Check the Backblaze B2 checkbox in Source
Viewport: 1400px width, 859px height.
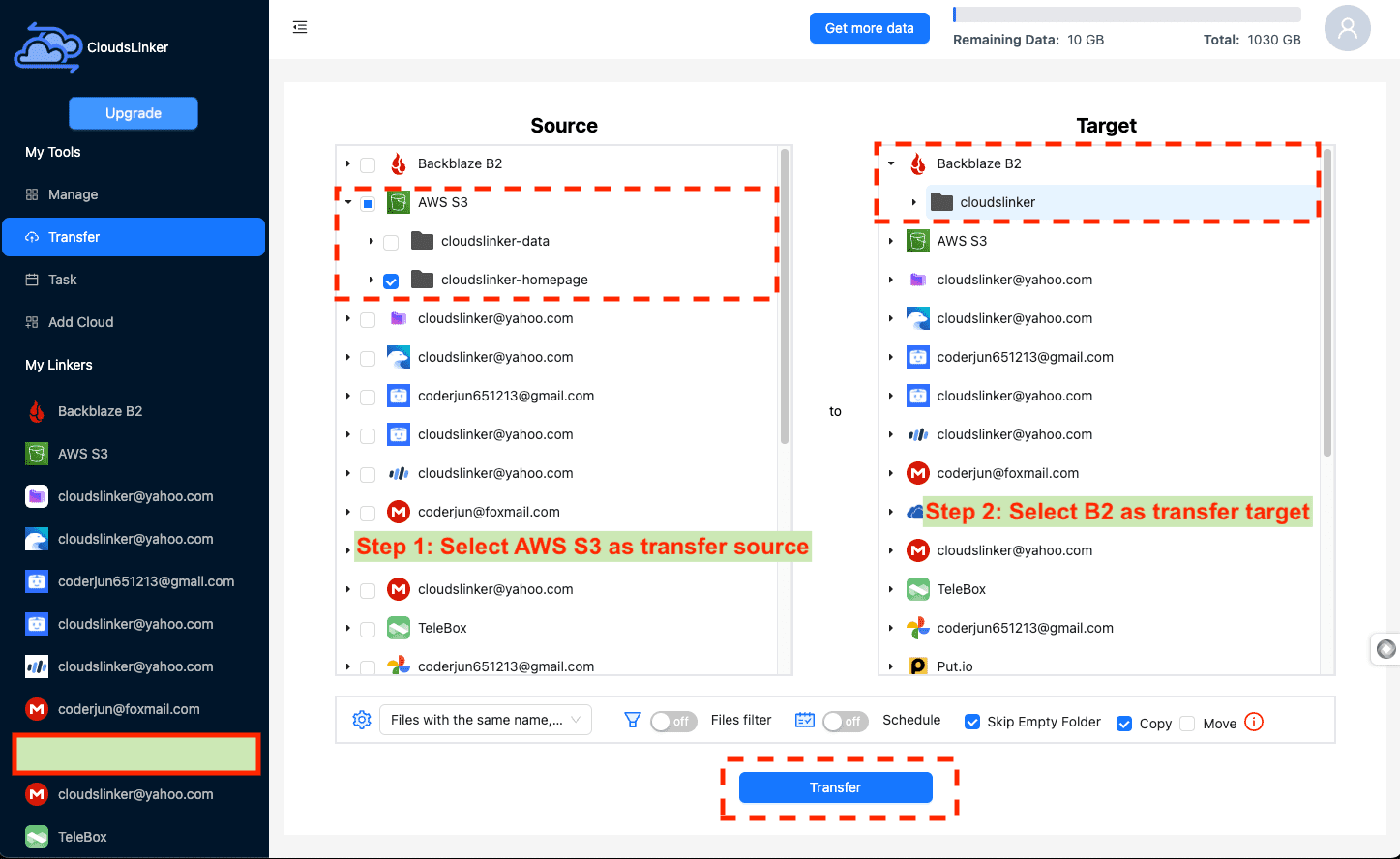point(368,165)
